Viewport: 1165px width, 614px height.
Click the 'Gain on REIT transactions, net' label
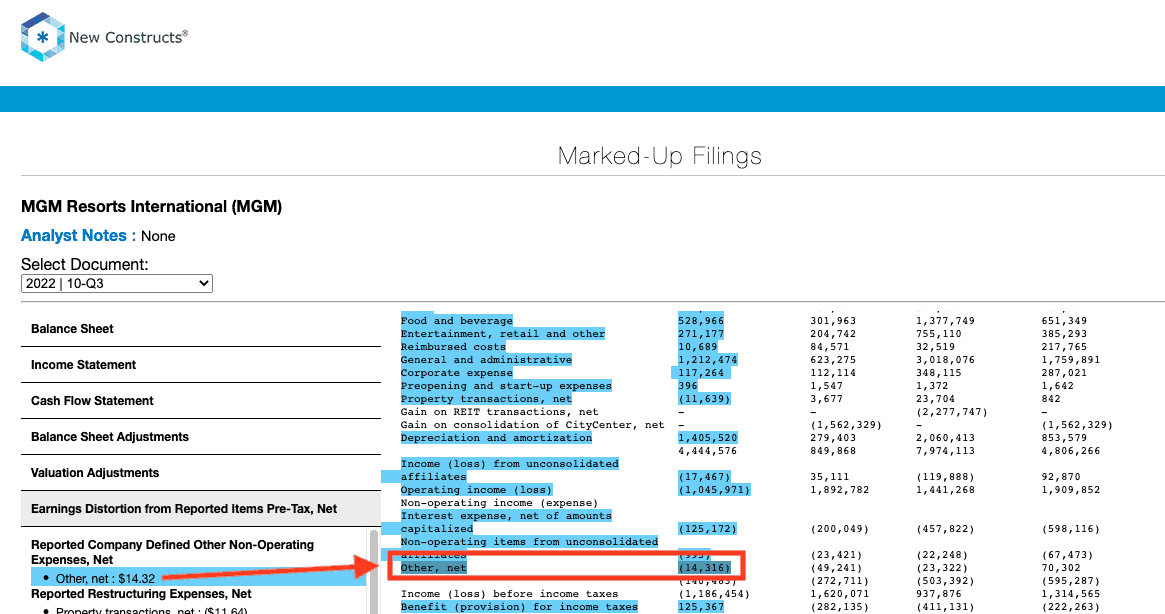[499, 412]
